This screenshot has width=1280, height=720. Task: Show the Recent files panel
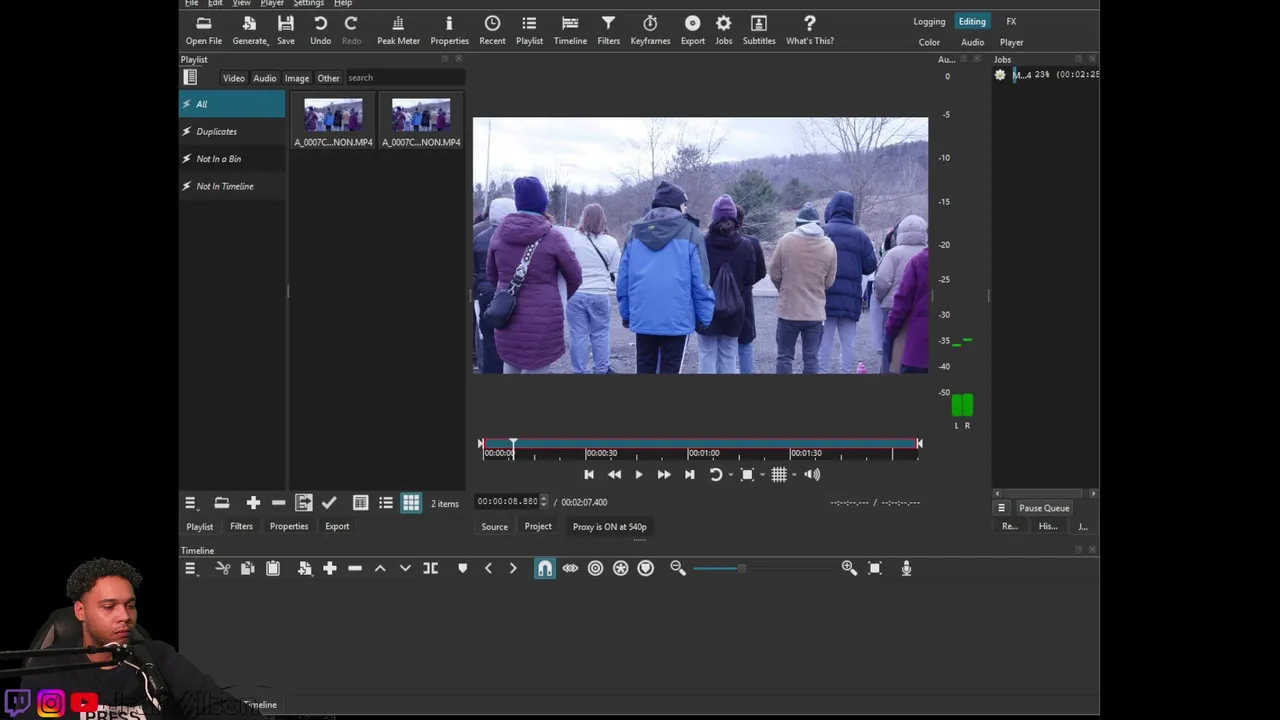pos(492,30)
